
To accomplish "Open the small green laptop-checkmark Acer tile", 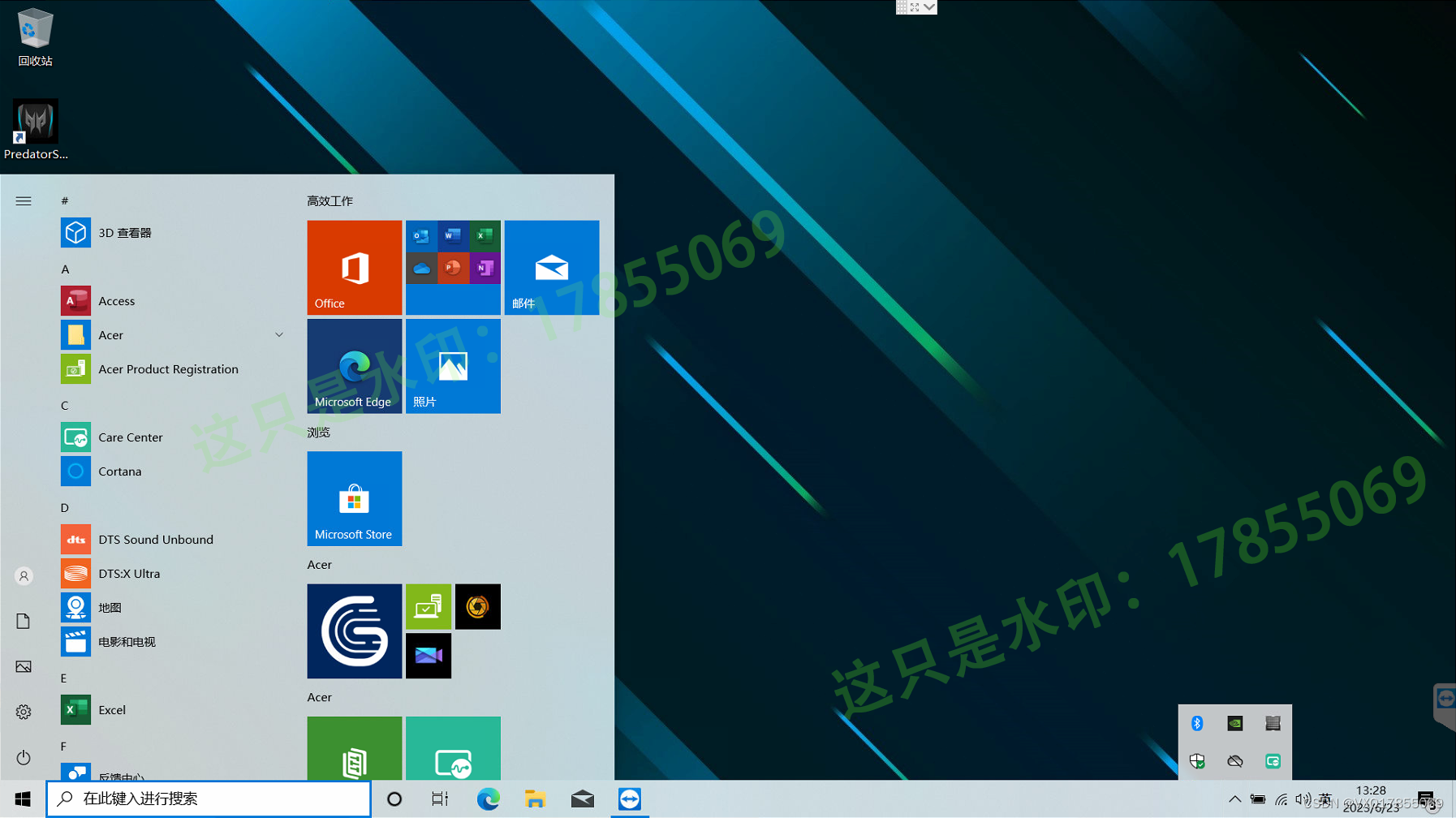I will 429,607.
